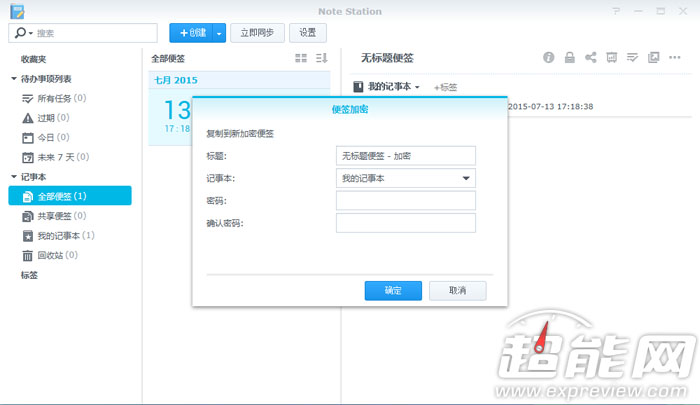
Task: Open Next 7 Days (未来 7 天) item
Action: pyautogui.click(x=56, y=157)
